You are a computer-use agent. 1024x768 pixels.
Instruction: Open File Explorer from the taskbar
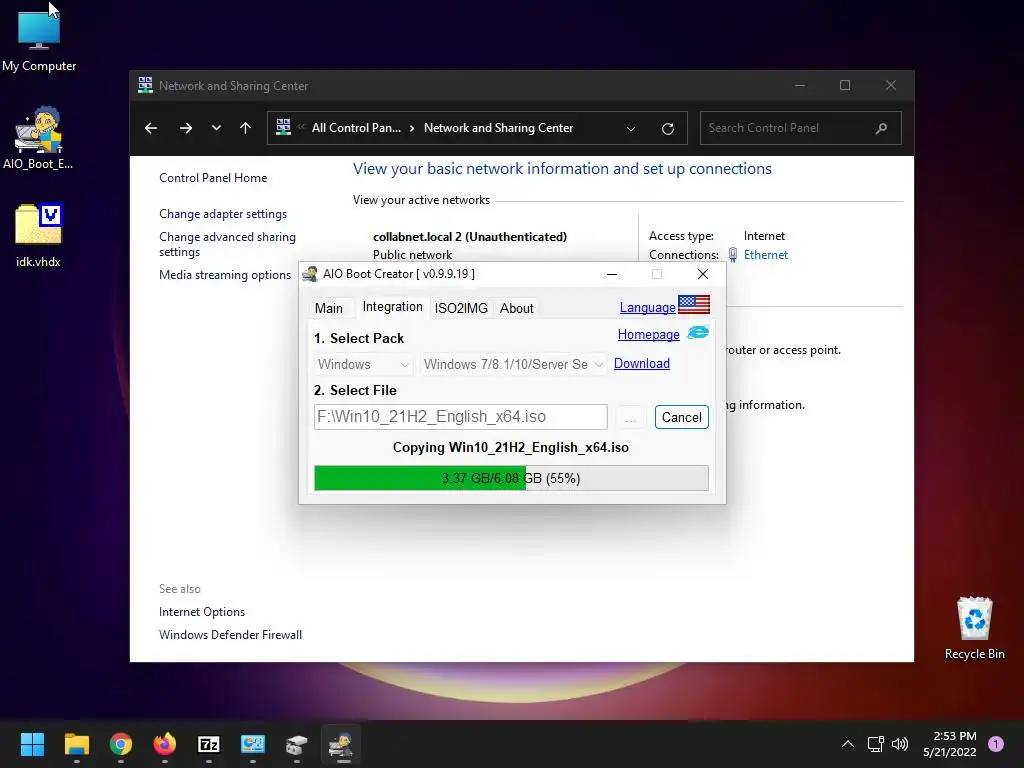point(76,744)
